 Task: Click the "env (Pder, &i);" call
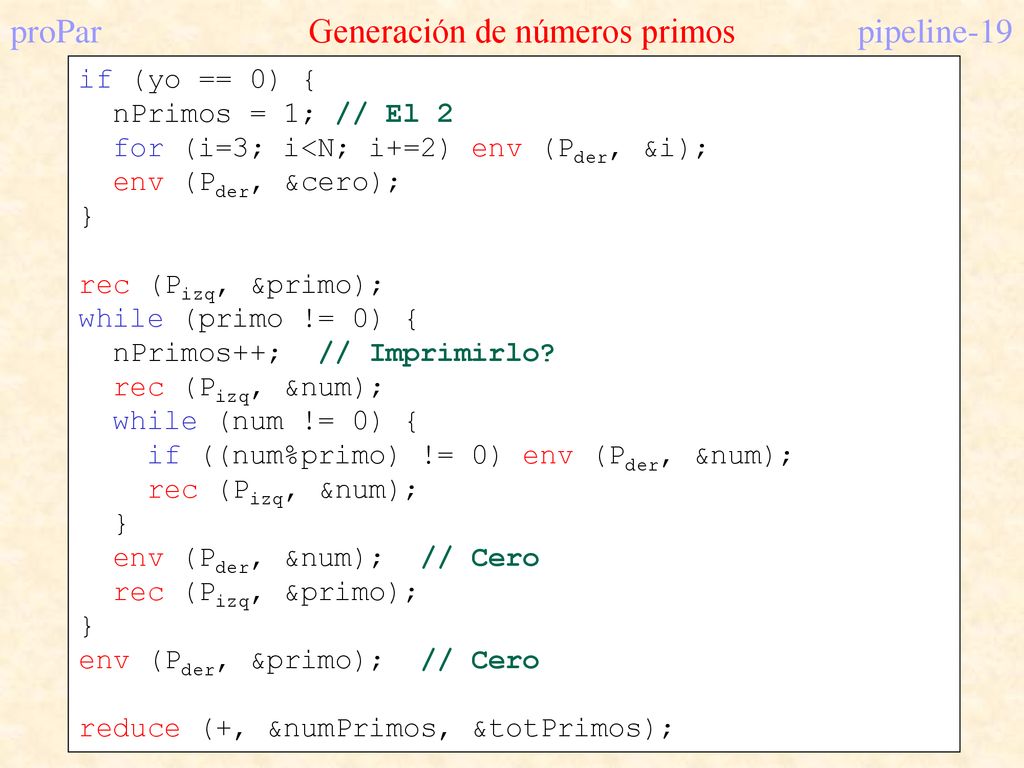(x=588, y=150)
